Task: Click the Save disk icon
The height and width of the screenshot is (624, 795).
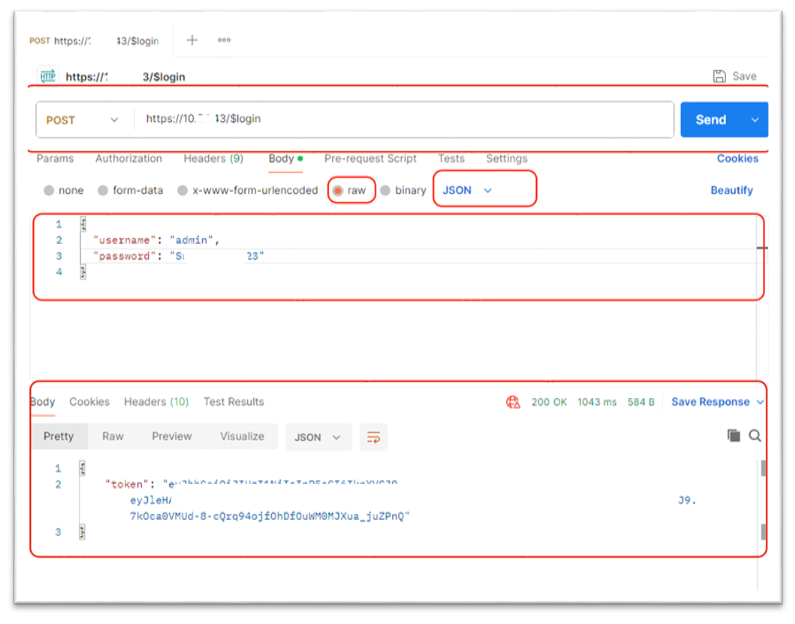Action: (x=719, y=76)
